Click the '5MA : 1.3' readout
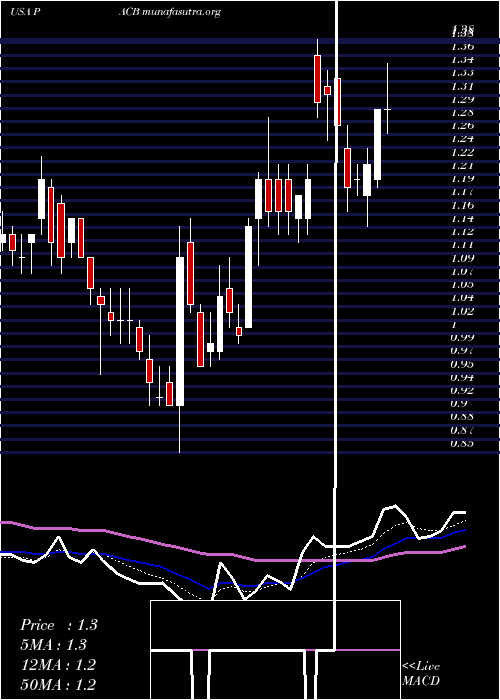 pyautogui.click(x=54, y=645)
